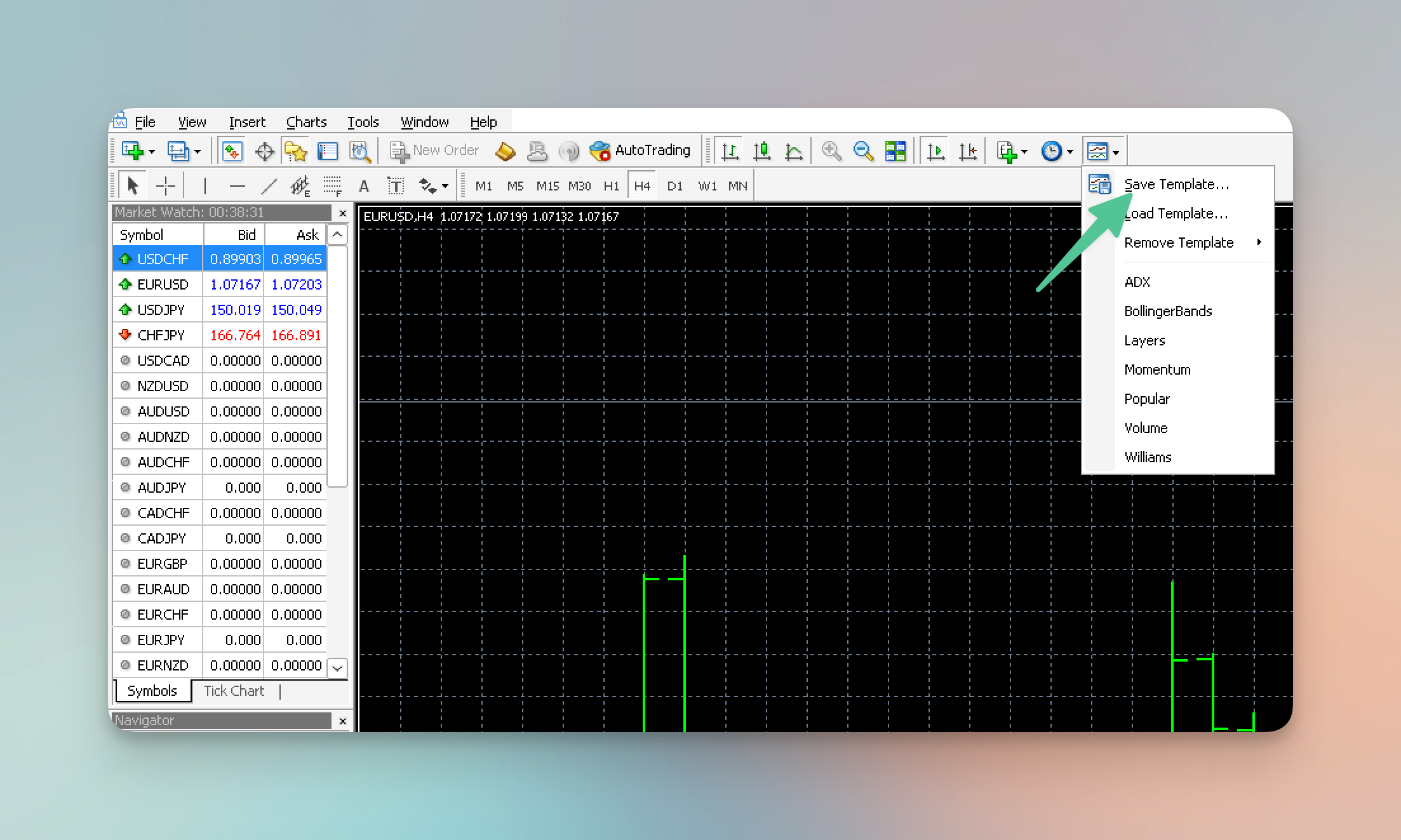
Task: Choose Save Template from the menu
Action: (x=1177, y=184)
